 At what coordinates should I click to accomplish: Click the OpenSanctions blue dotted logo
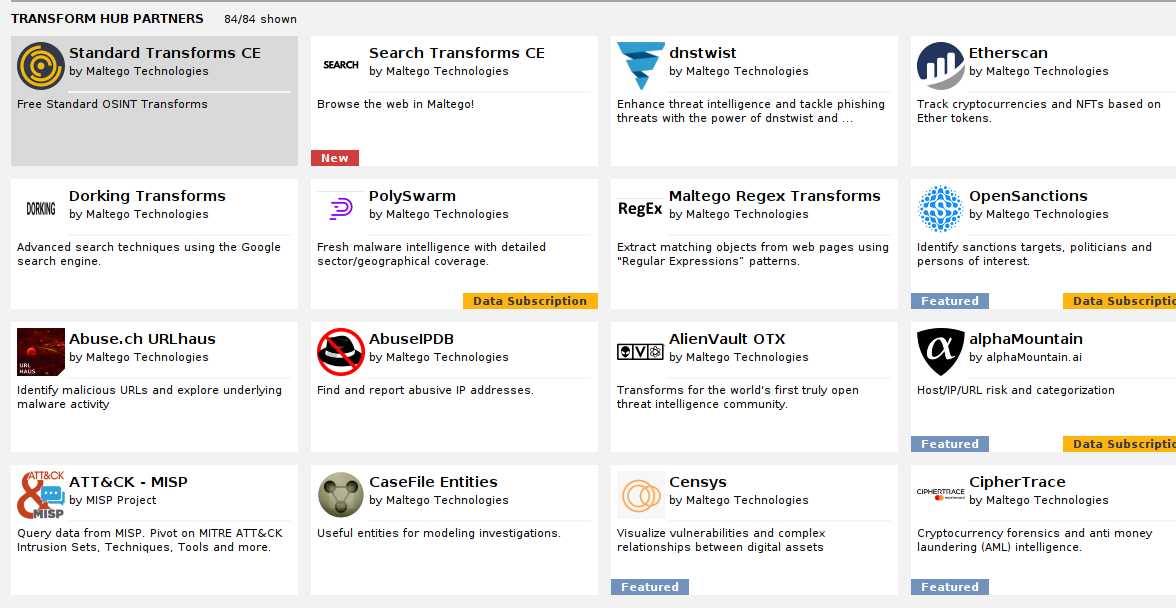click(x=940, y=209)
